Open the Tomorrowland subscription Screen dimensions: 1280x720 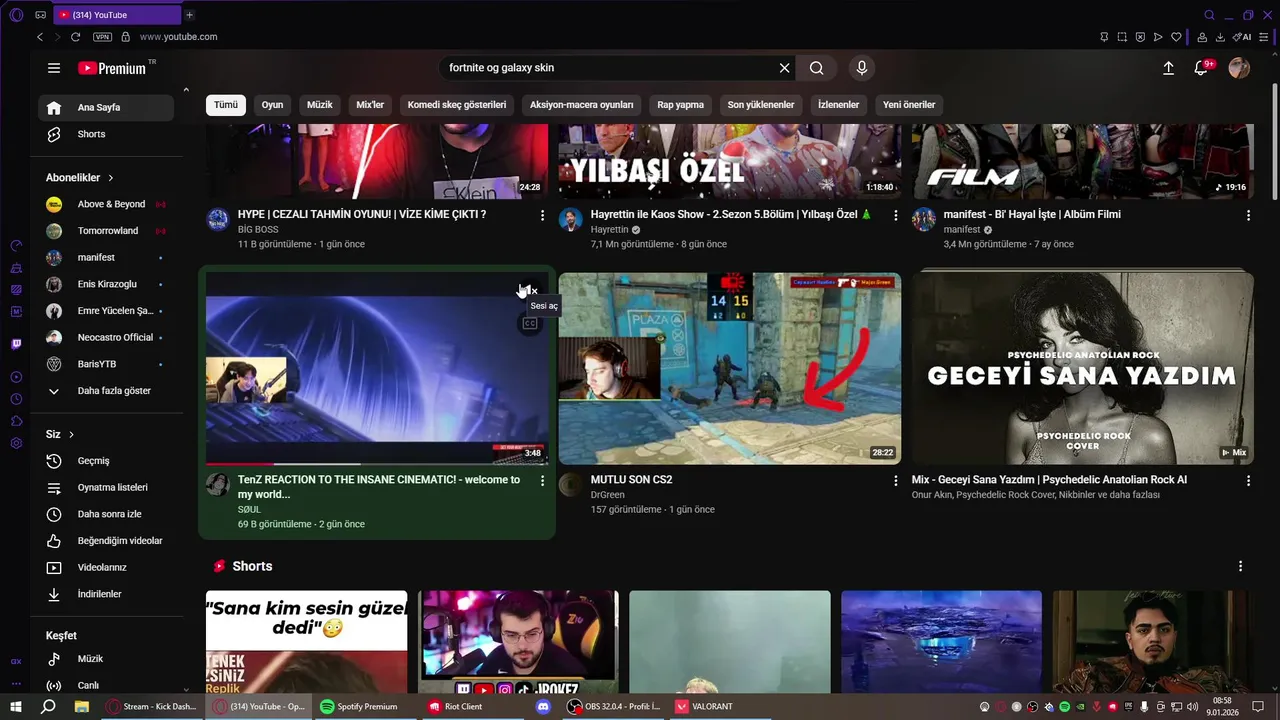tap(106, 231)
